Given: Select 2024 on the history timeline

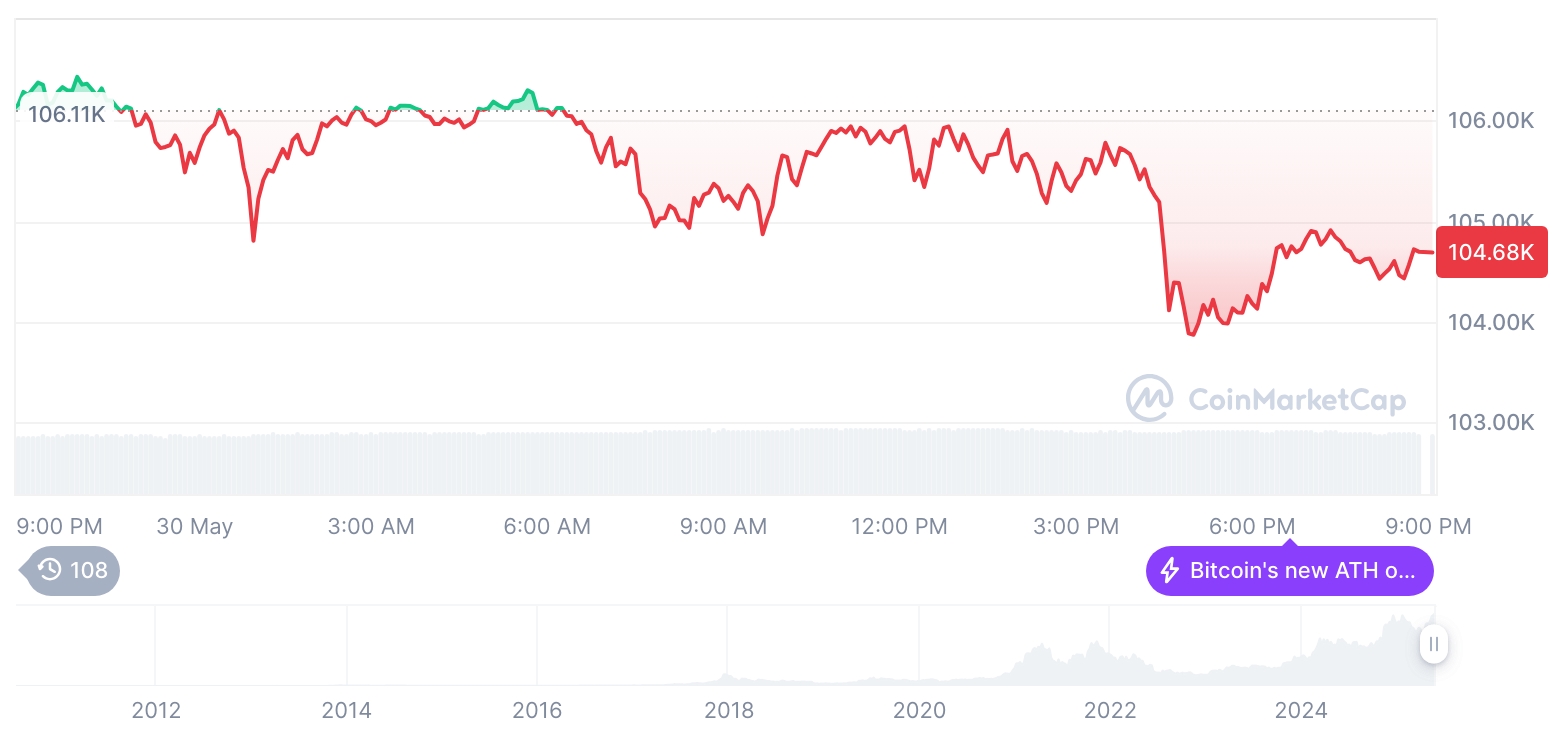Looking at the screenshot, I should point(1301,711).
